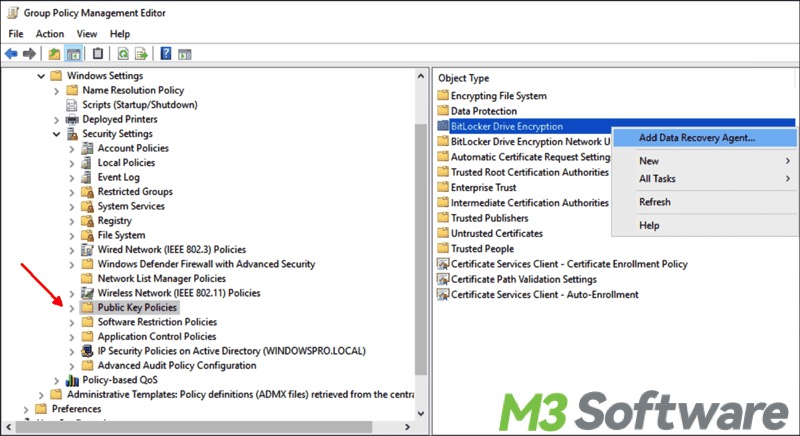Viewport: 800px width, 436px height.
Task: Click the Show/Hide Action Pane icon
Action: [x=185, y=54]
